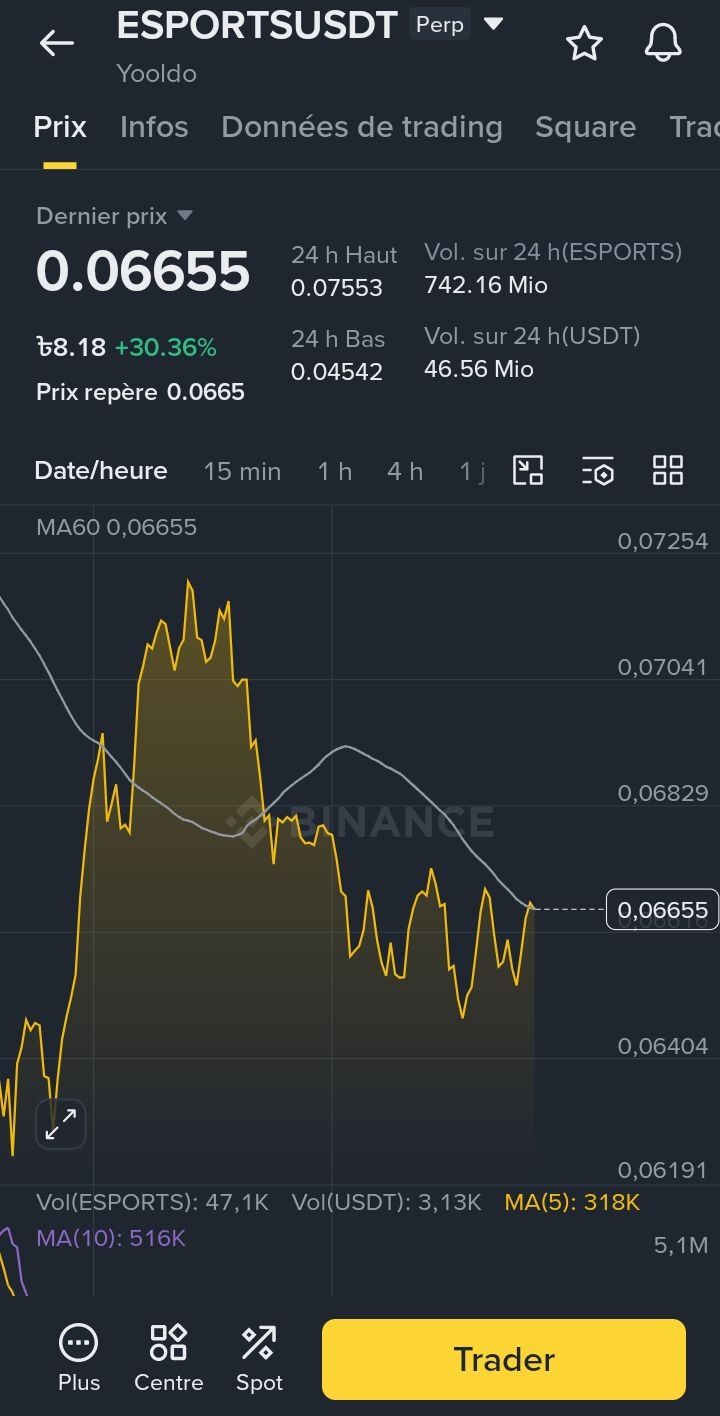Tap the Prix repère 0.0665 text
Image resolution: width=720 pixels, height=1416 pixels.
[x=140, y=392]
